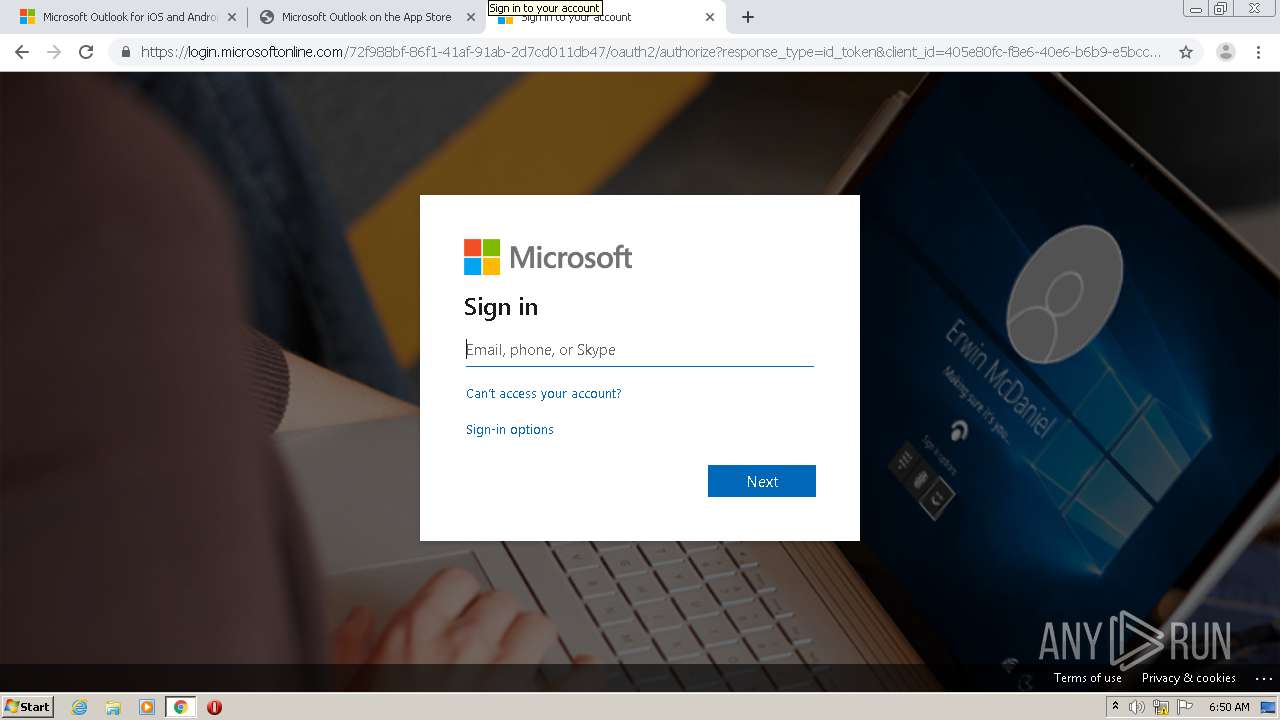Click the red Opera taskbar icon
Screen dimensions: 1280x720
coord(214,707)
